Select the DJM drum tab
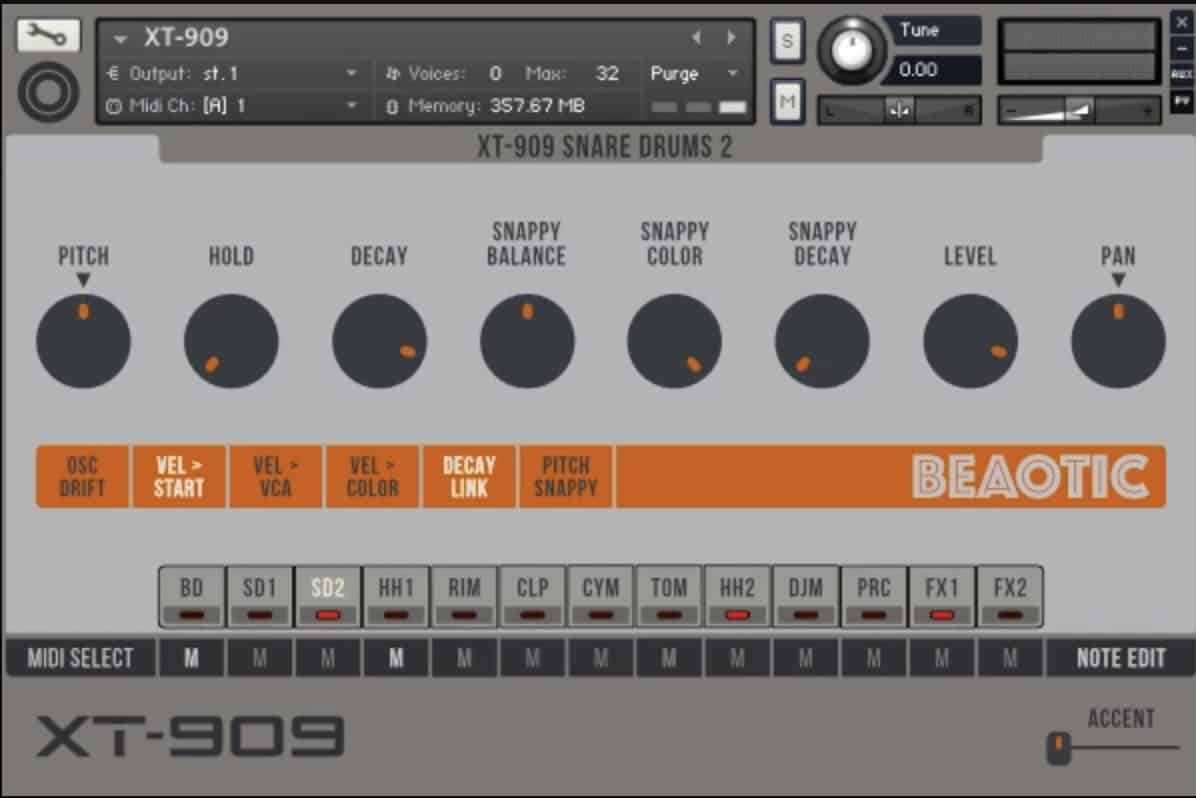 click(805, 597)
